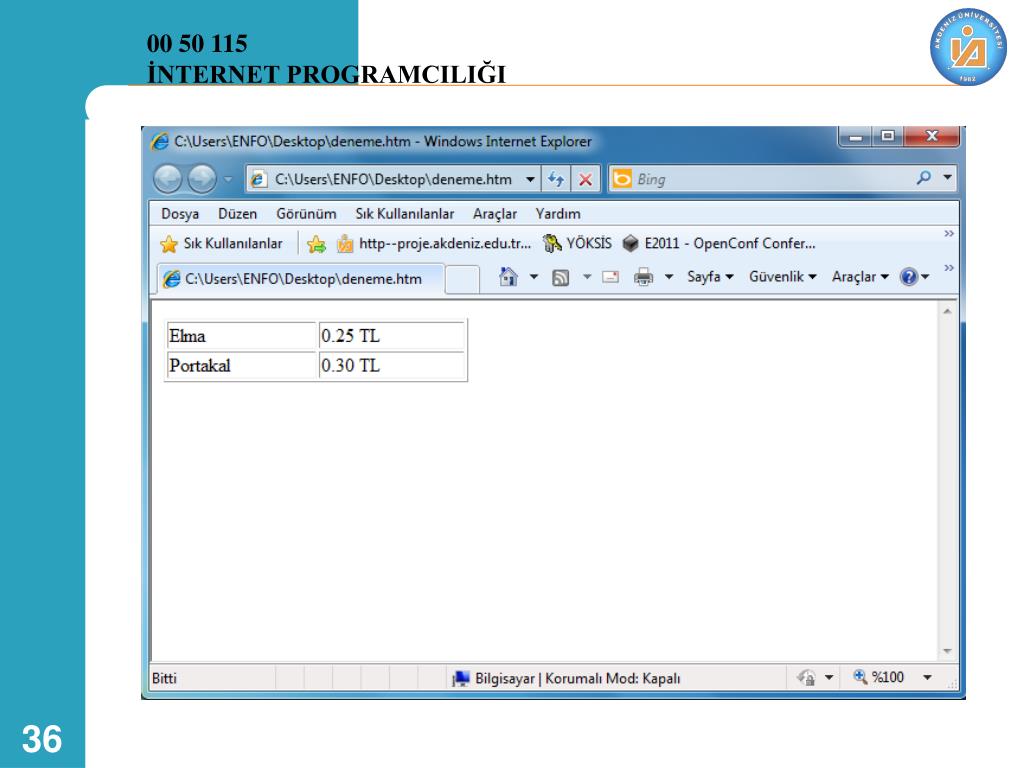This screenshot has width=1024, height=768.
Task: Click the Internet Explorer title bar icon
Action: [159, 141]
